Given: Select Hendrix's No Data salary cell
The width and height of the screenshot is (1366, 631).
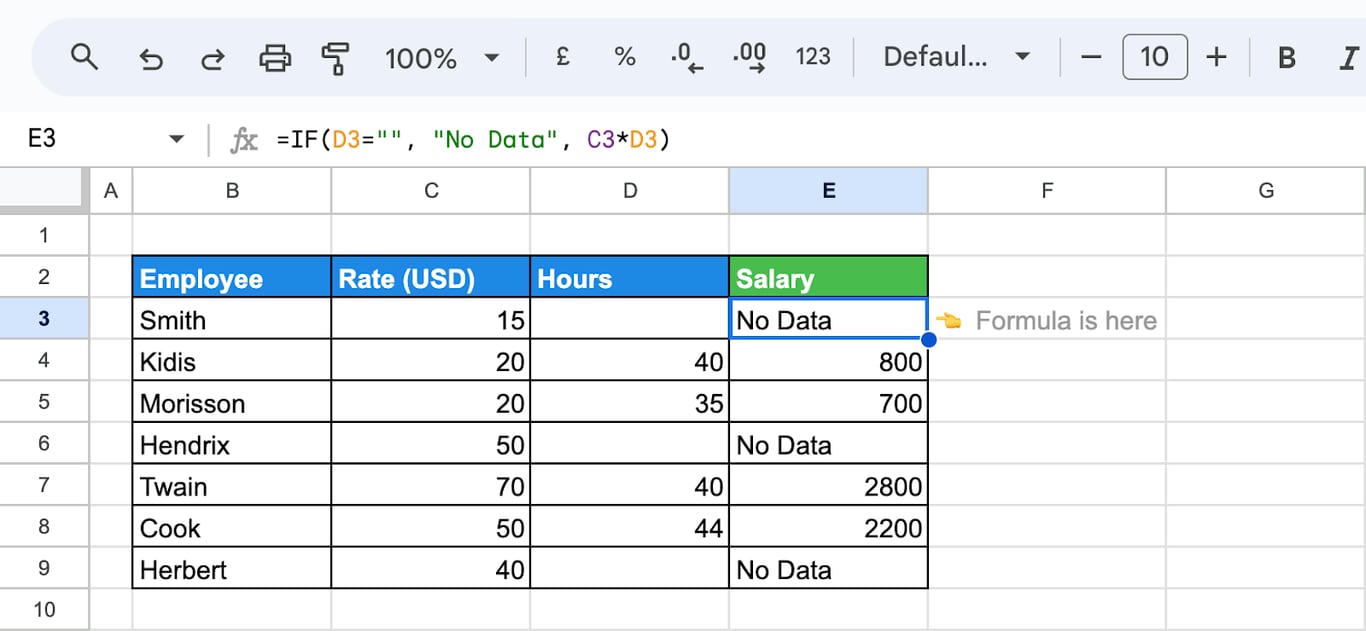Looking at the screenshot, I should [x=829, y=444].
